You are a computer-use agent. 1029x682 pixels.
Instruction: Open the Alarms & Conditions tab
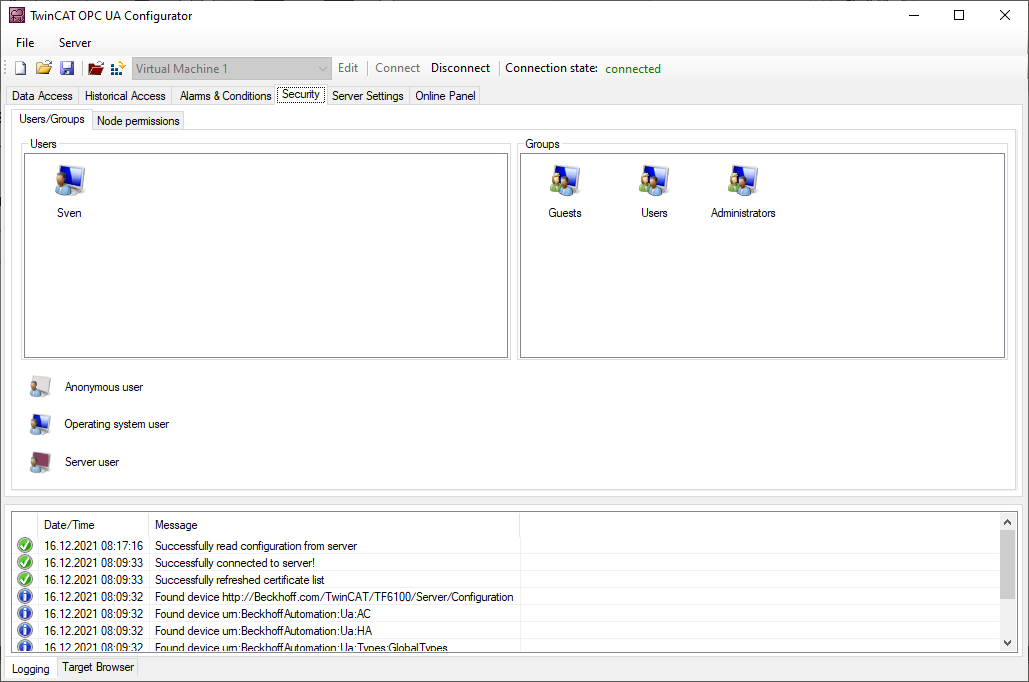(225, 96)
